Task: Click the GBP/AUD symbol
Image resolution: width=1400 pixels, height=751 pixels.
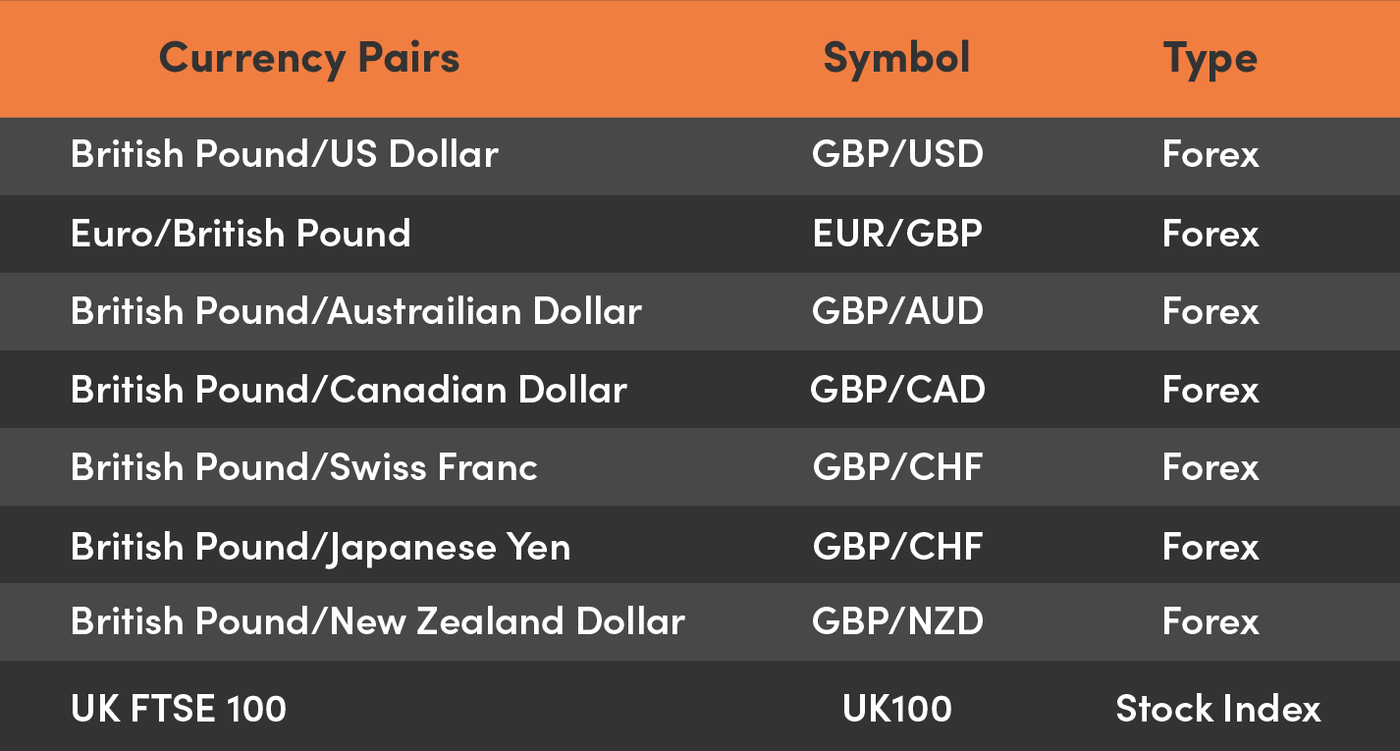Action: (x=897, y=312)
